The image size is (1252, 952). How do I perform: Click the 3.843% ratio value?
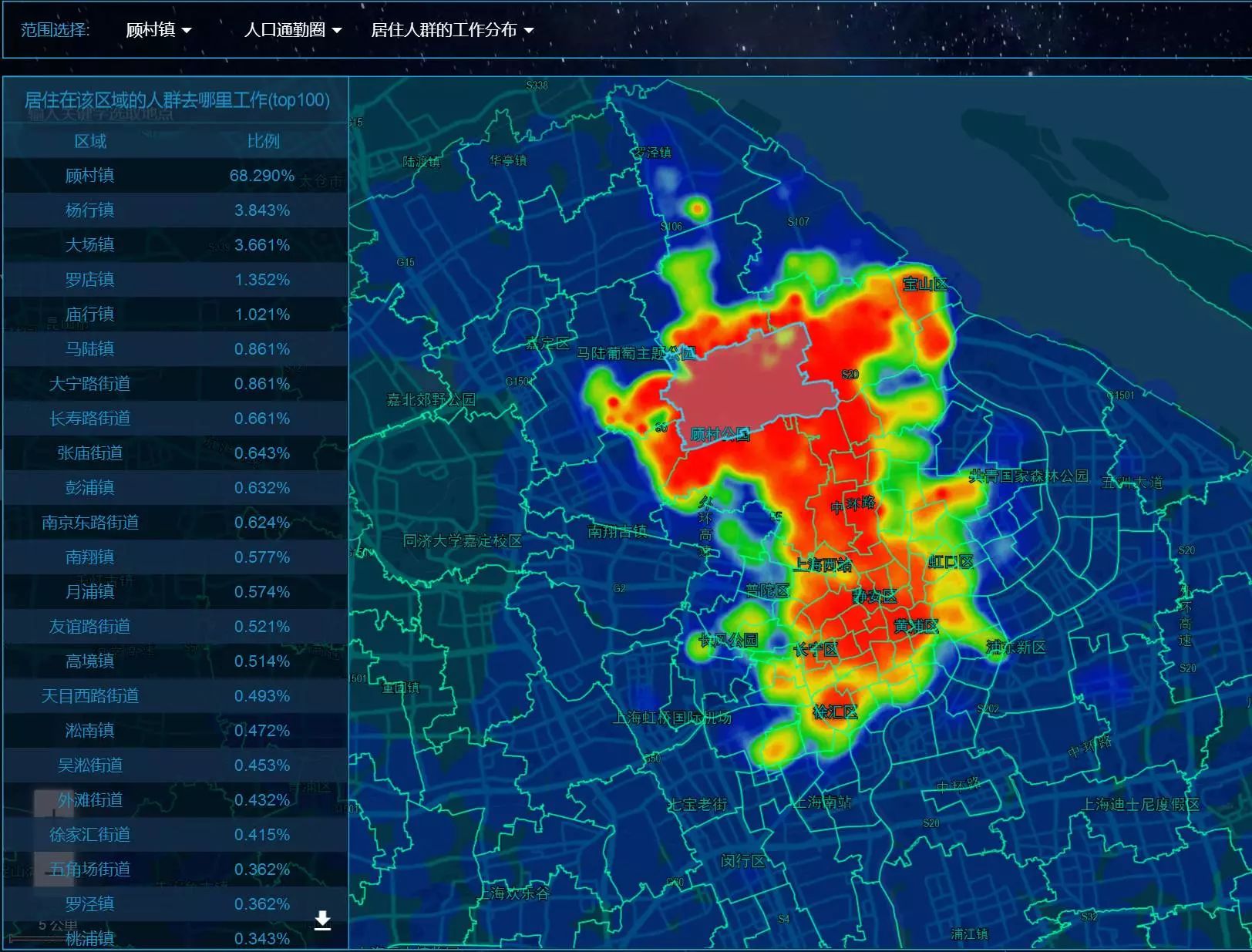tap(262, 210)
